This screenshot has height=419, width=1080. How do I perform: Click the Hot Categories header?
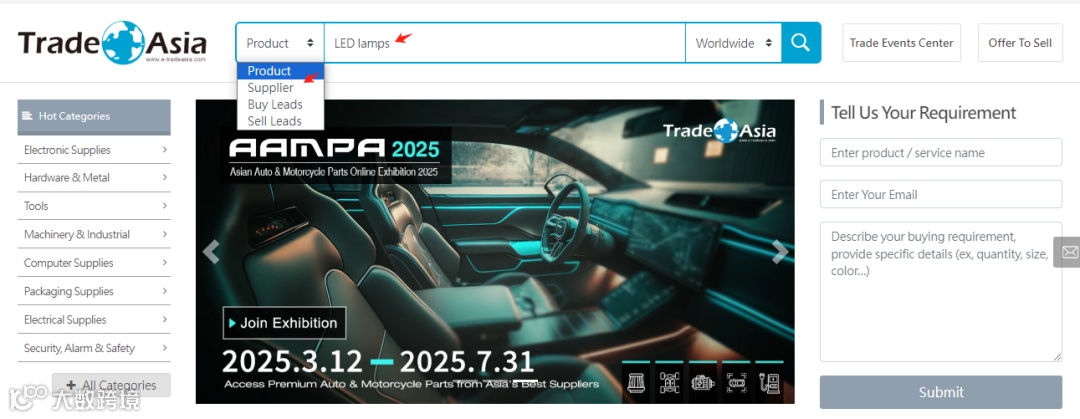pyautogui.click(x=94, y=116)
